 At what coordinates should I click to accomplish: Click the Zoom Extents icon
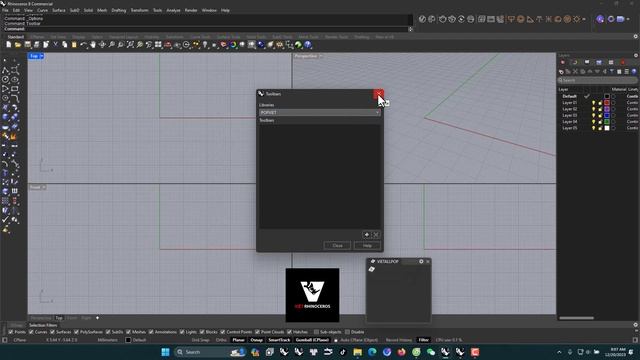pyautogui.click(x=130, y=45)
